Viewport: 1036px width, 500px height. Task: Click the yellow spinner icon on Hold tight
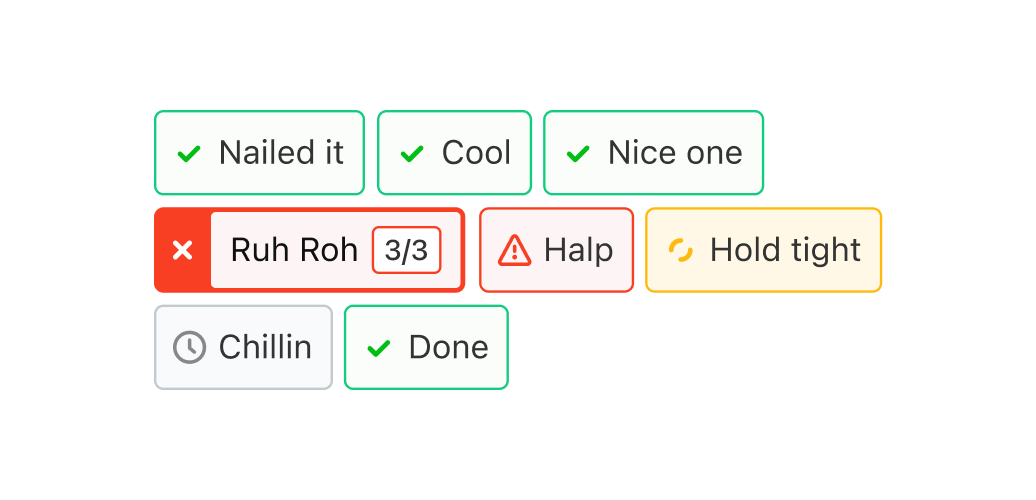680,250
